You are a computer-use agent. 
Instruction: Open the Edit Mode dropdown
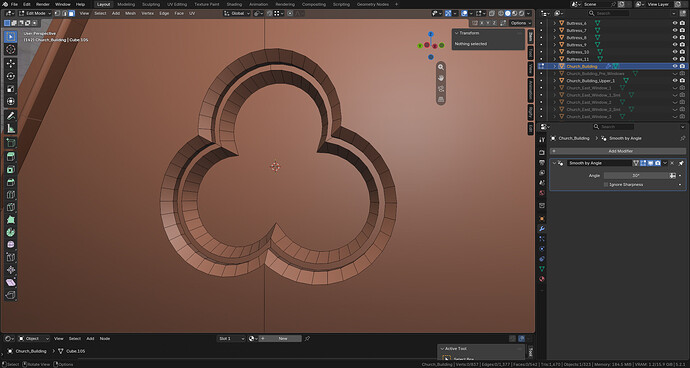(35, 13)
